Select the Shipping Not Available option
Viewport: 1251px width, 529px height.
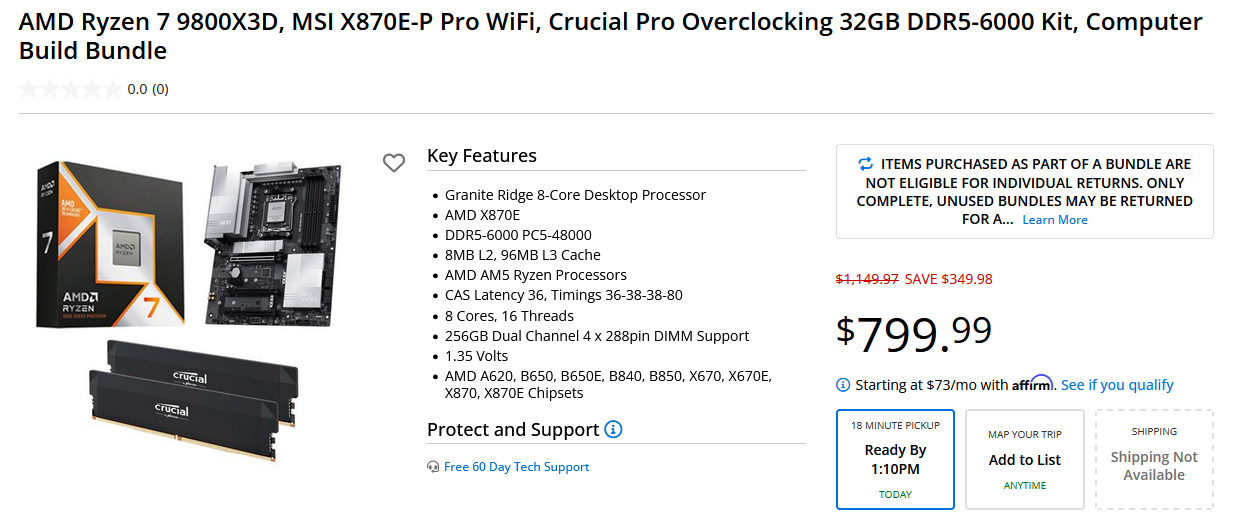[1153, 459]
